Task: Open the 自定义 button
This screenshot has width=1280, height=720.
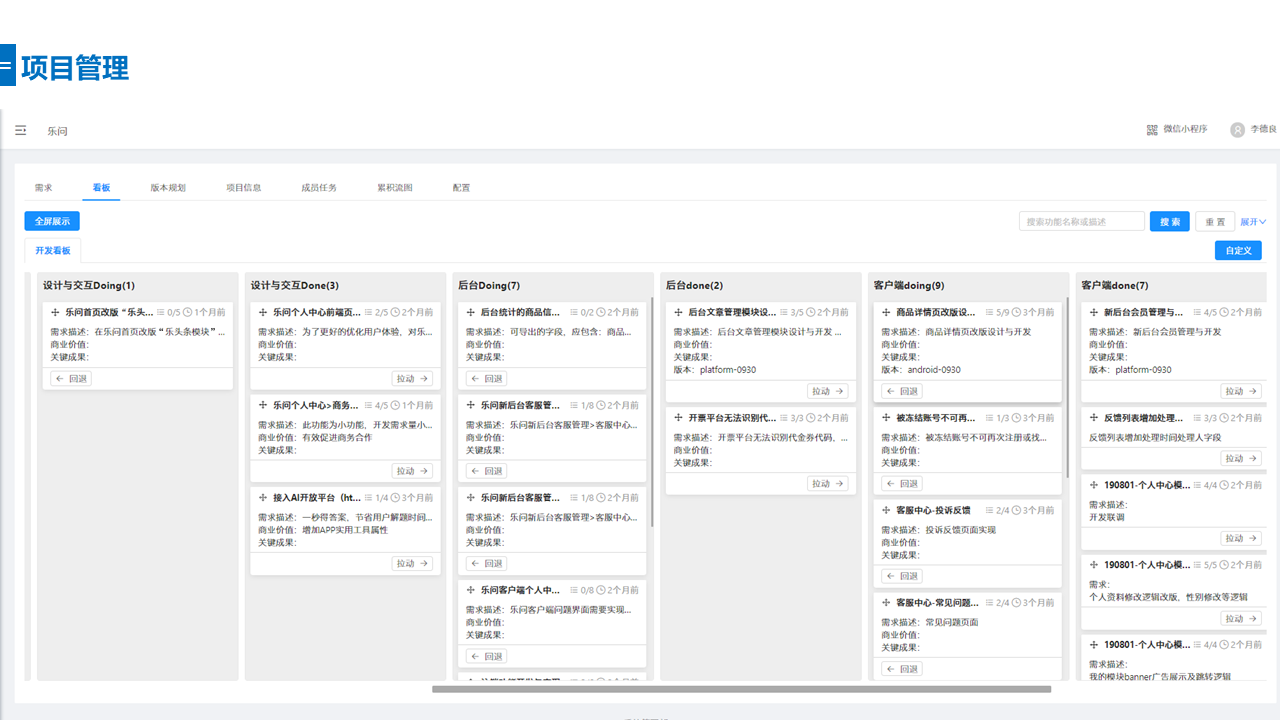Action: [1238, 250]
